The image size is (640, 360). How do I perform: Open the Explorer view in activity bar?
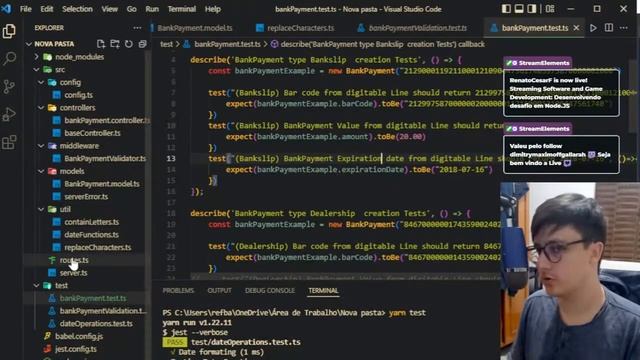(9, 31)
